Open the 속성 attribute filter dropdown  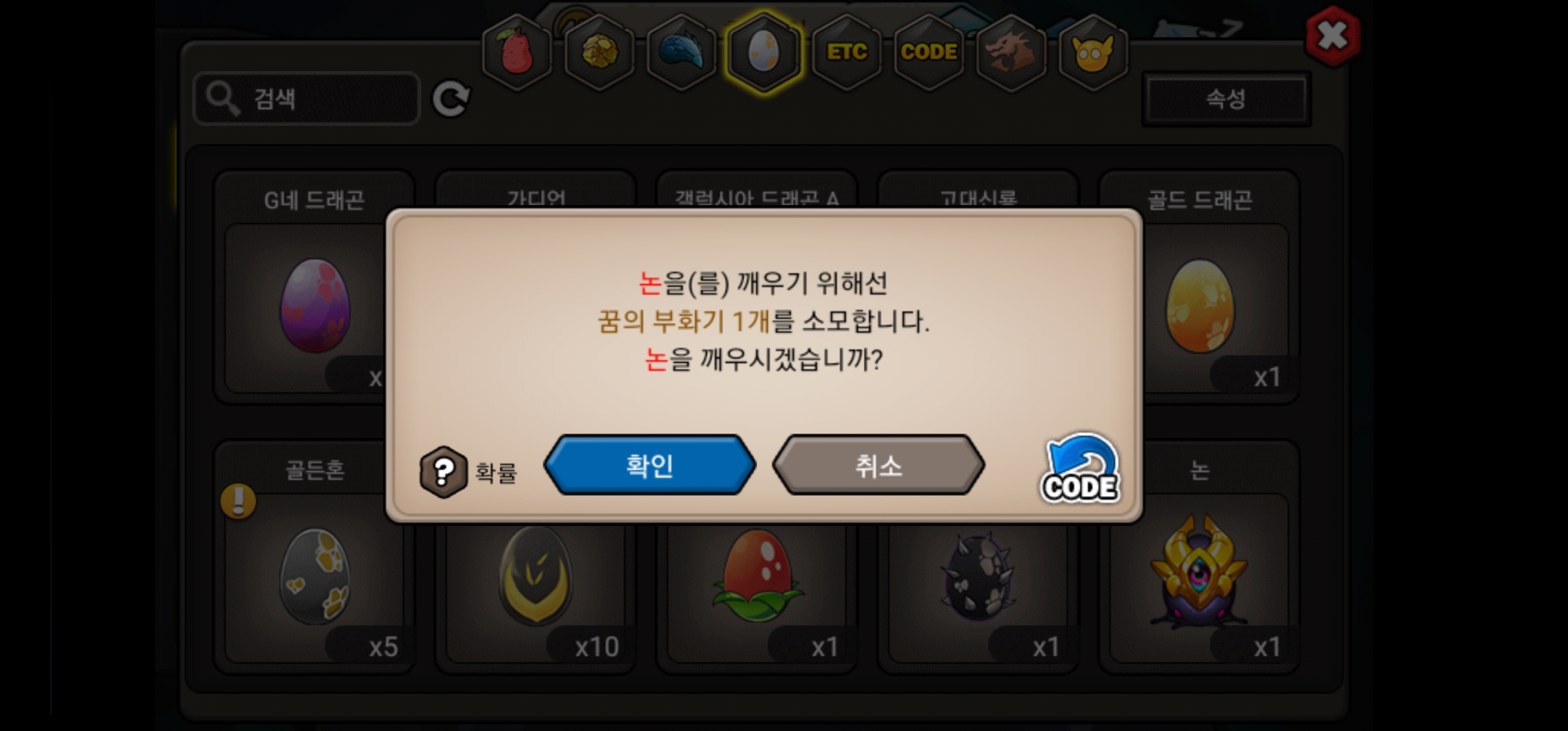pyautogui.click(x=1226, y=98)
